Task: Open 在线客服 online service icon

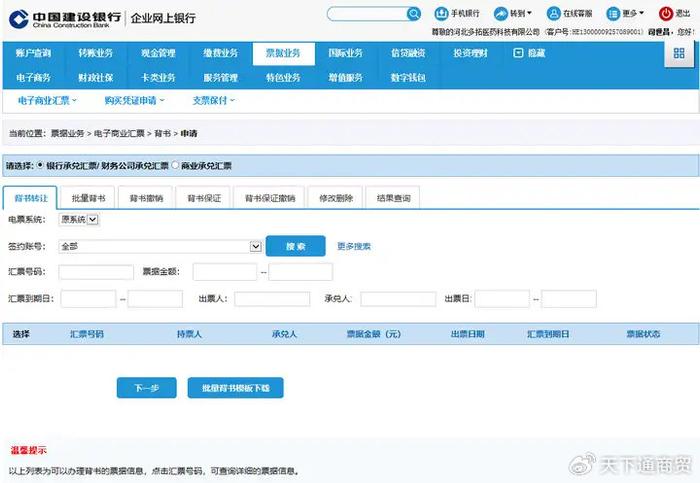Action: point(554,14)
